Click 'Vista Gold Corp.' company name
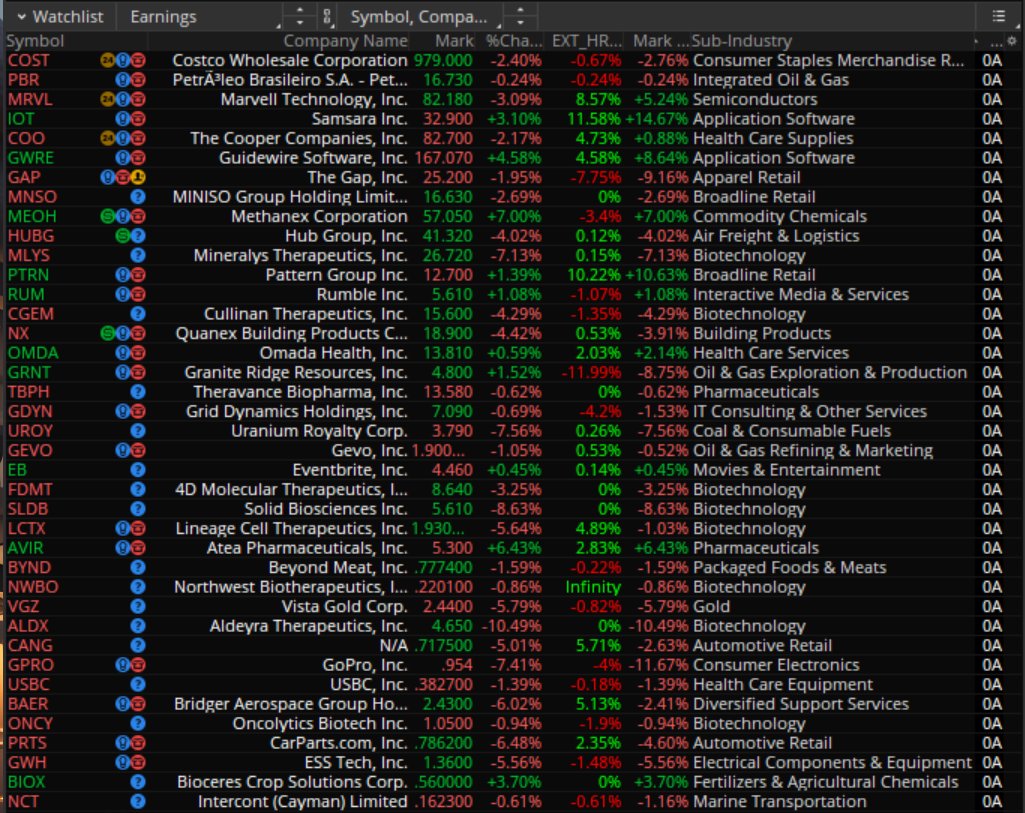1025x813 pixels. click(x=344, y=606)
